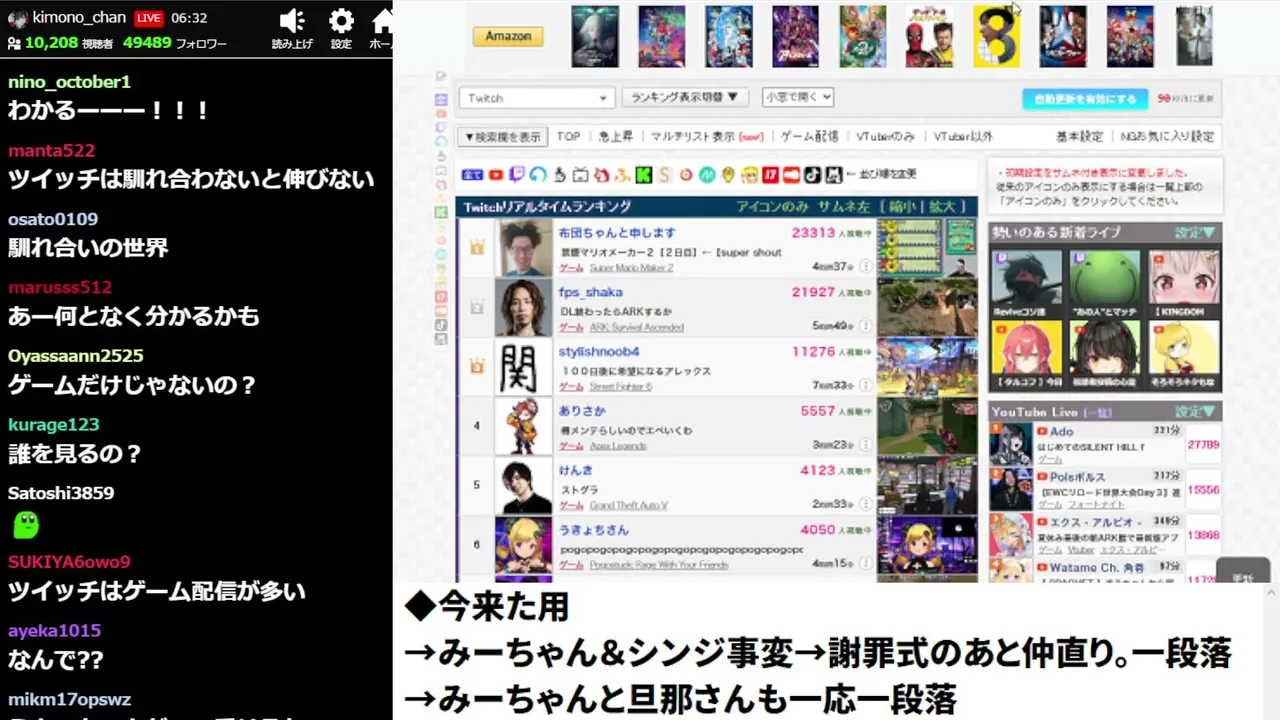Switch ranking view to アイコンのみ
Image resolution: width=1280 pixels, height=720 pixels.
[x=772, y=207]
